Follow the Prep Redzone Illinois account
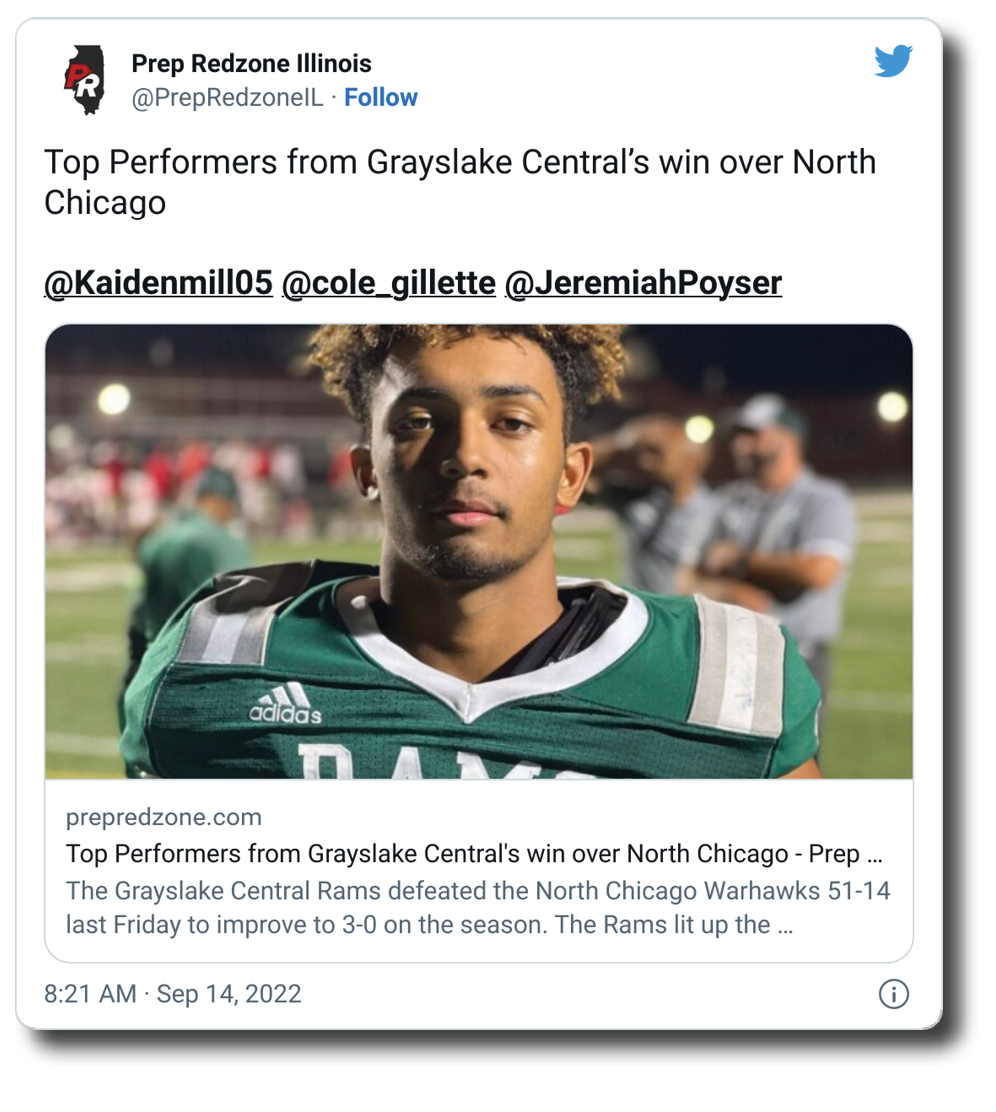Image resolution: width=996 pixels, height=1112 pixels. pyautogui.click(x=381, y=97)
